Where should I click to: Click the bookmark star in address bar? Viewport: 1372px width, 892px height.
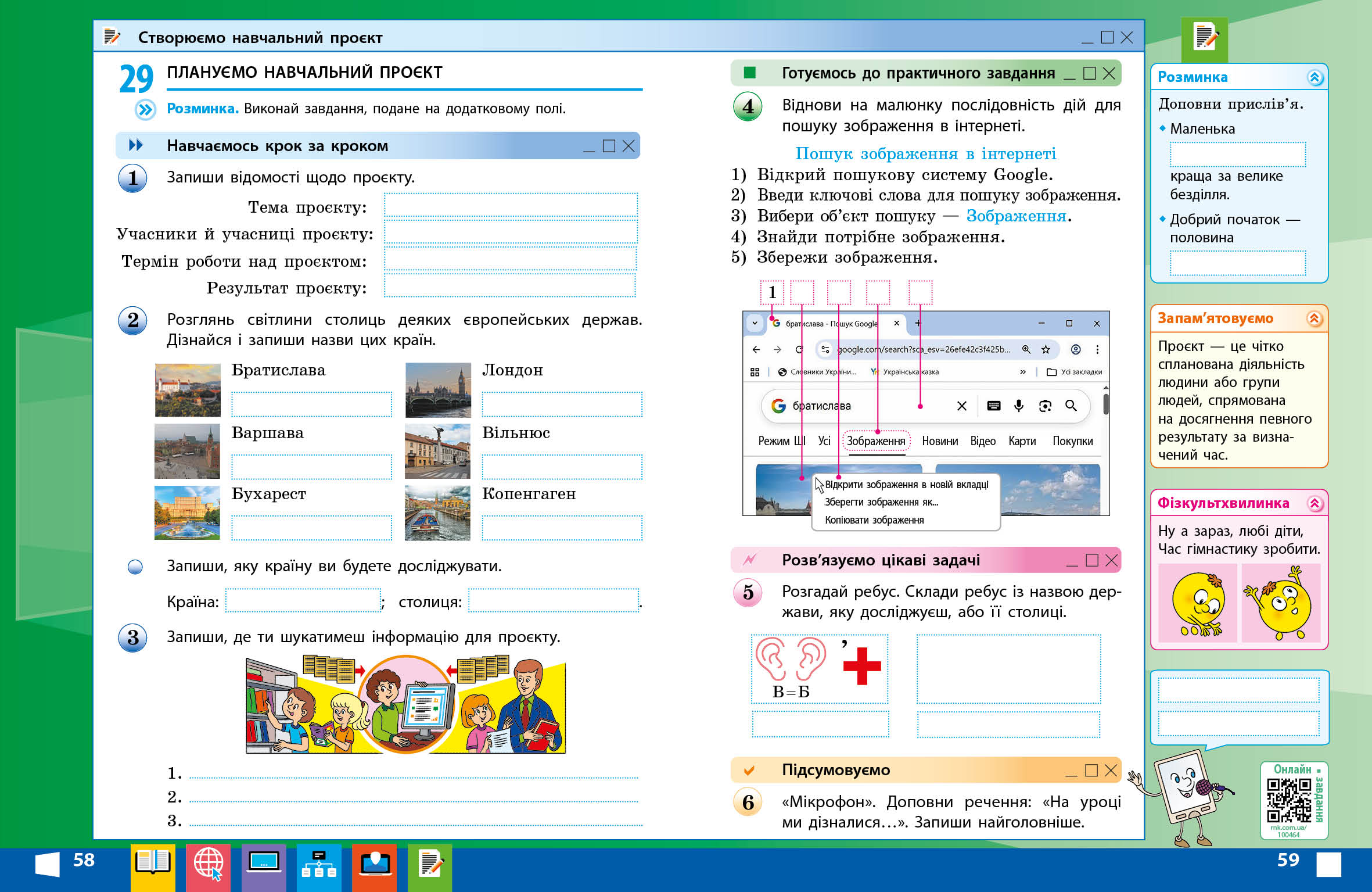(x=1046, y=349)
